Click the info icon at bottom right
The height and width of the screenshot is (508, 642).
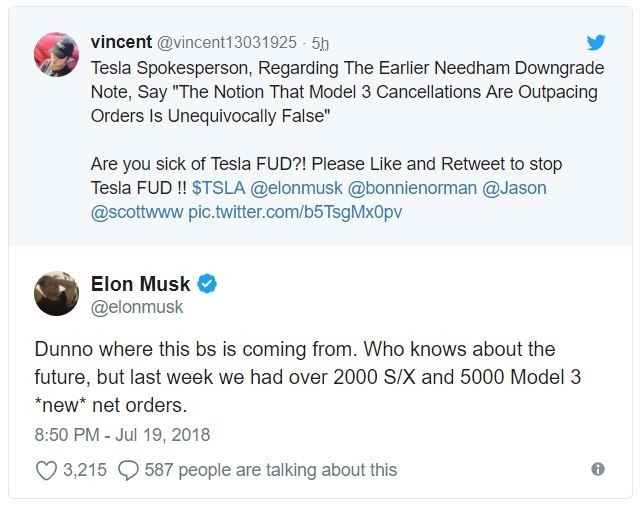598,469
